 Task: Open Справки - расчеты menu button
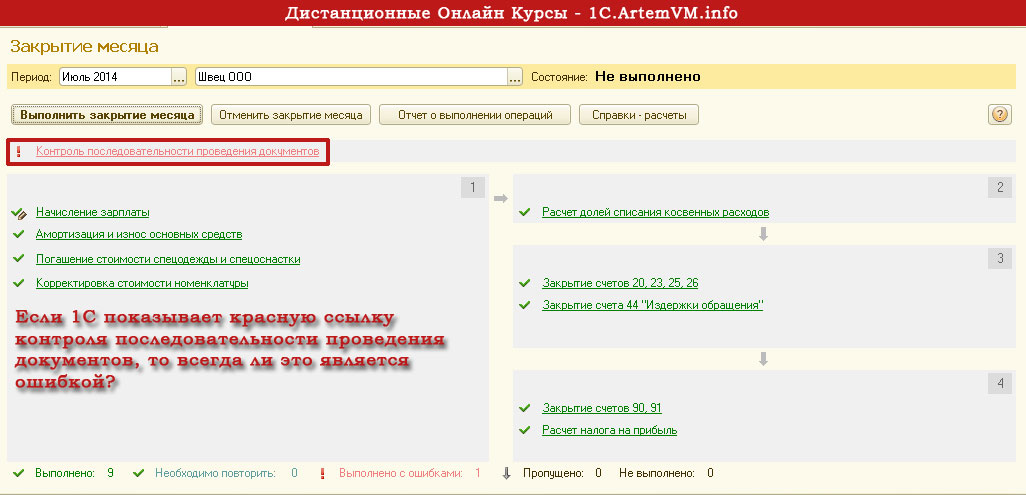click(x=639, y=115)
